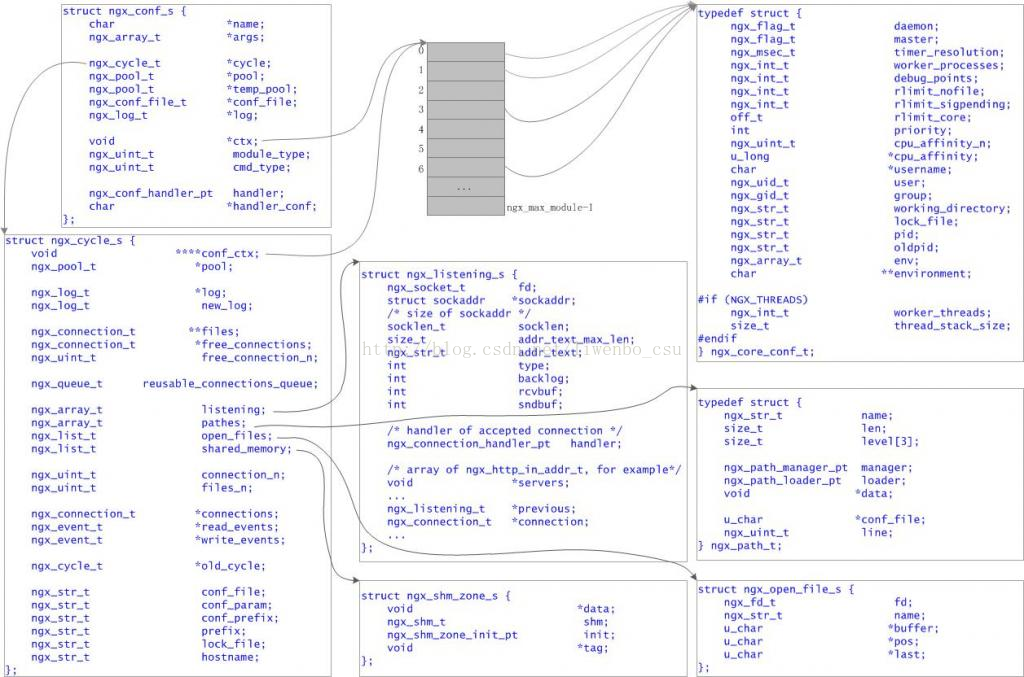The image size is (1024, 677).
Task: Select the '****conf_ctx;' member
Action: pyautogui.click(x=217, y=253)
